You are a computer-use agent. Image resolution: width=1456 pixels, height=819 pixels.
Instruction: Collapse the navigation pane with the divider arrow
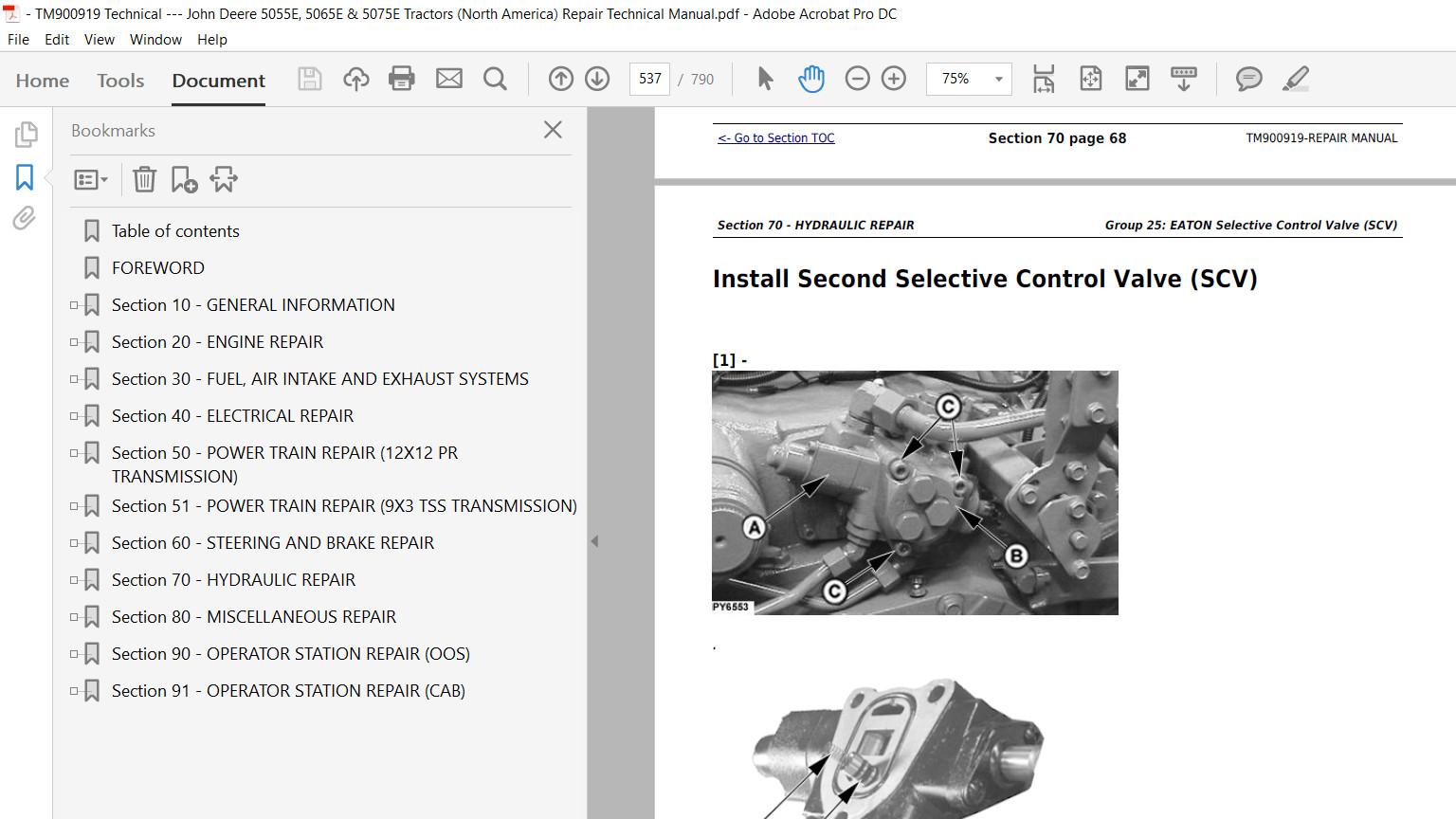594,541
